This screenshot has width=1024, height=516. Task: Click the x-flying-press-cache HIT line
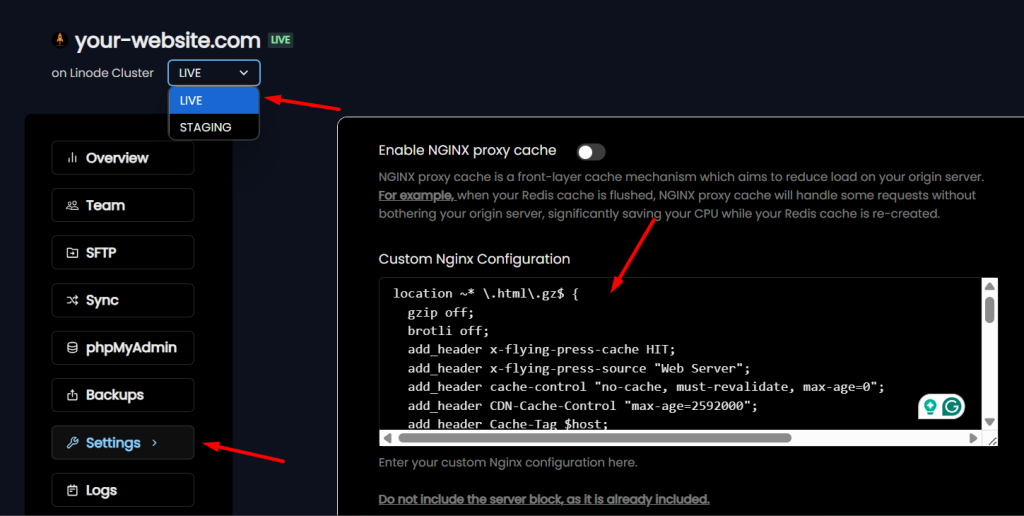[541, 349]
